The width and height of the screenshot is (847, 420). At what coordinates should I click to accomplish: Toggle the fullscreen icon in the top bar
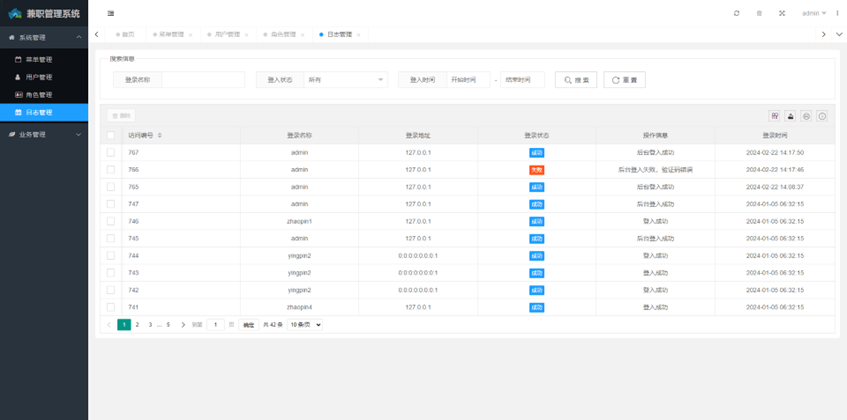(x=782, y=13)
